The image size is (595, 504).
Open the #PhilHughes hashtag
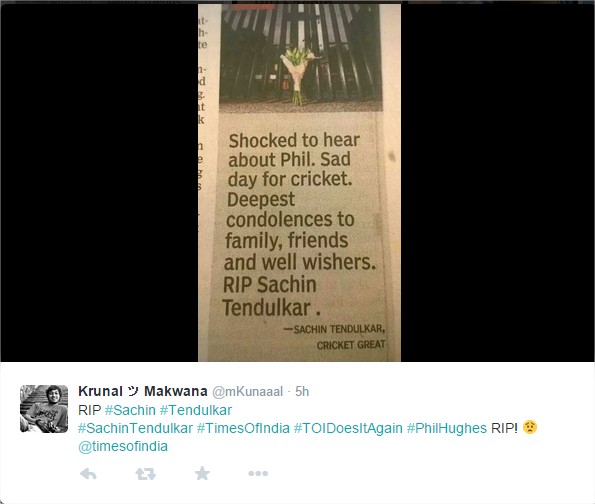pyautogui.click(x=447, y=428)
